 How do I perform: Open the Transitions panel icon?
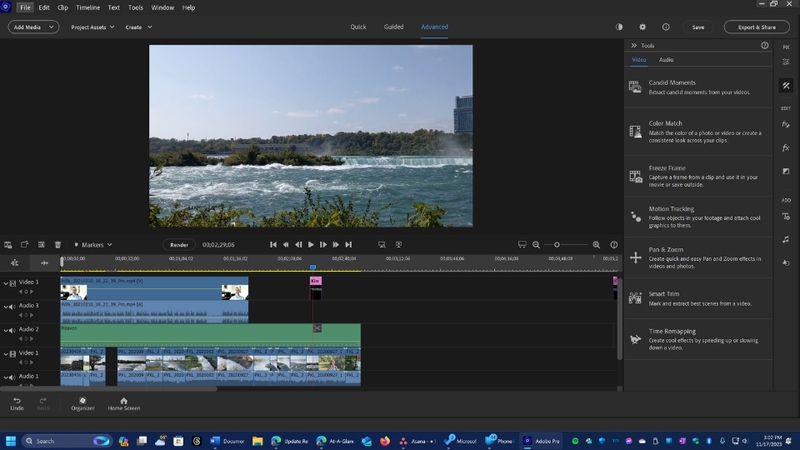[786, 171]
